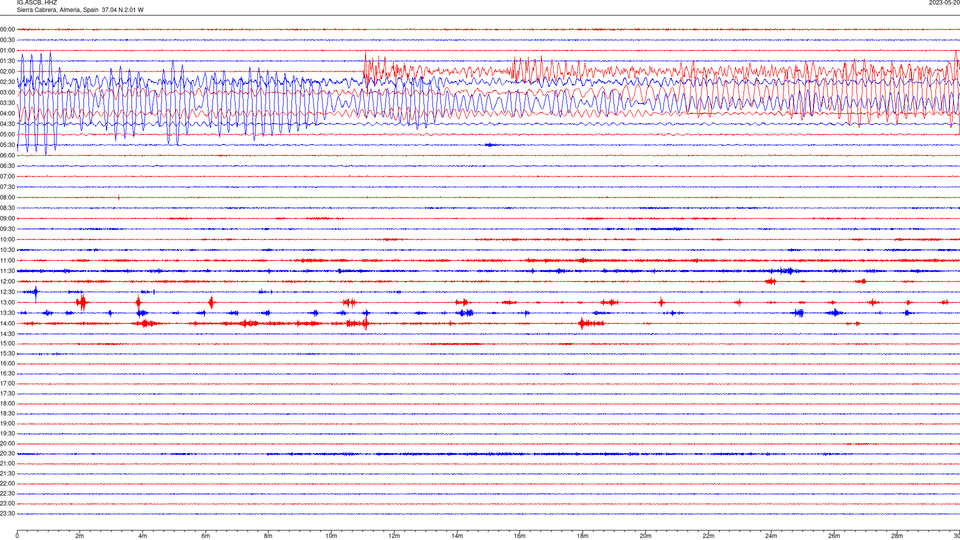Click the 2m tick label on axis
Screen dimensions: 960x540
point(80,536)
